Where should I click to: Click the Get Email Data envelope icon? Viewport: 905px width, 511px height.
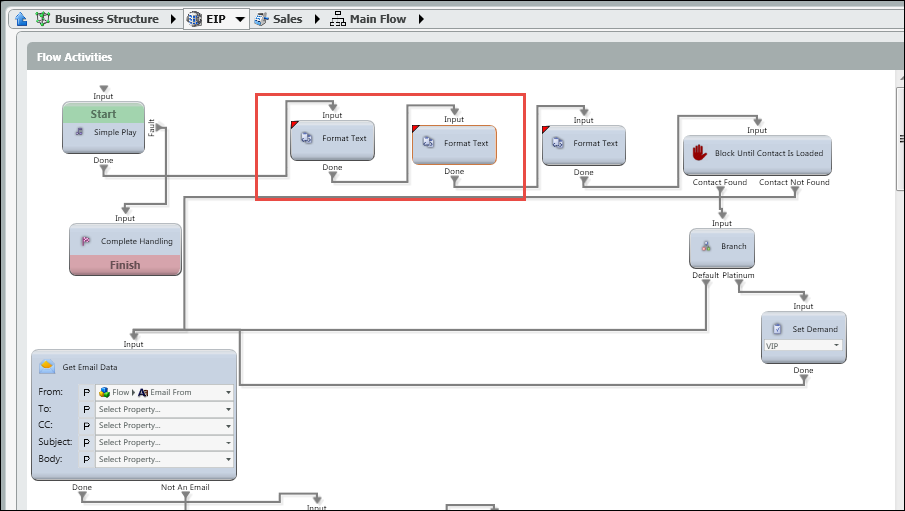(47, 367)
